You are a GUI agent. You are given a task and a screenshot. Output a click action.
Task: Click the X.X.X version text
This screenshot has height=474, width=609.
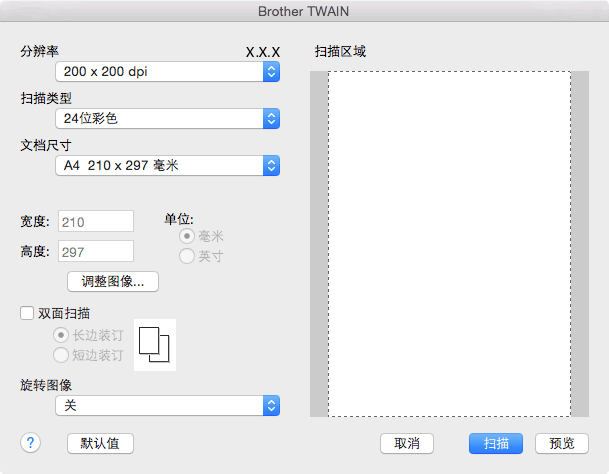click(263, 52)
